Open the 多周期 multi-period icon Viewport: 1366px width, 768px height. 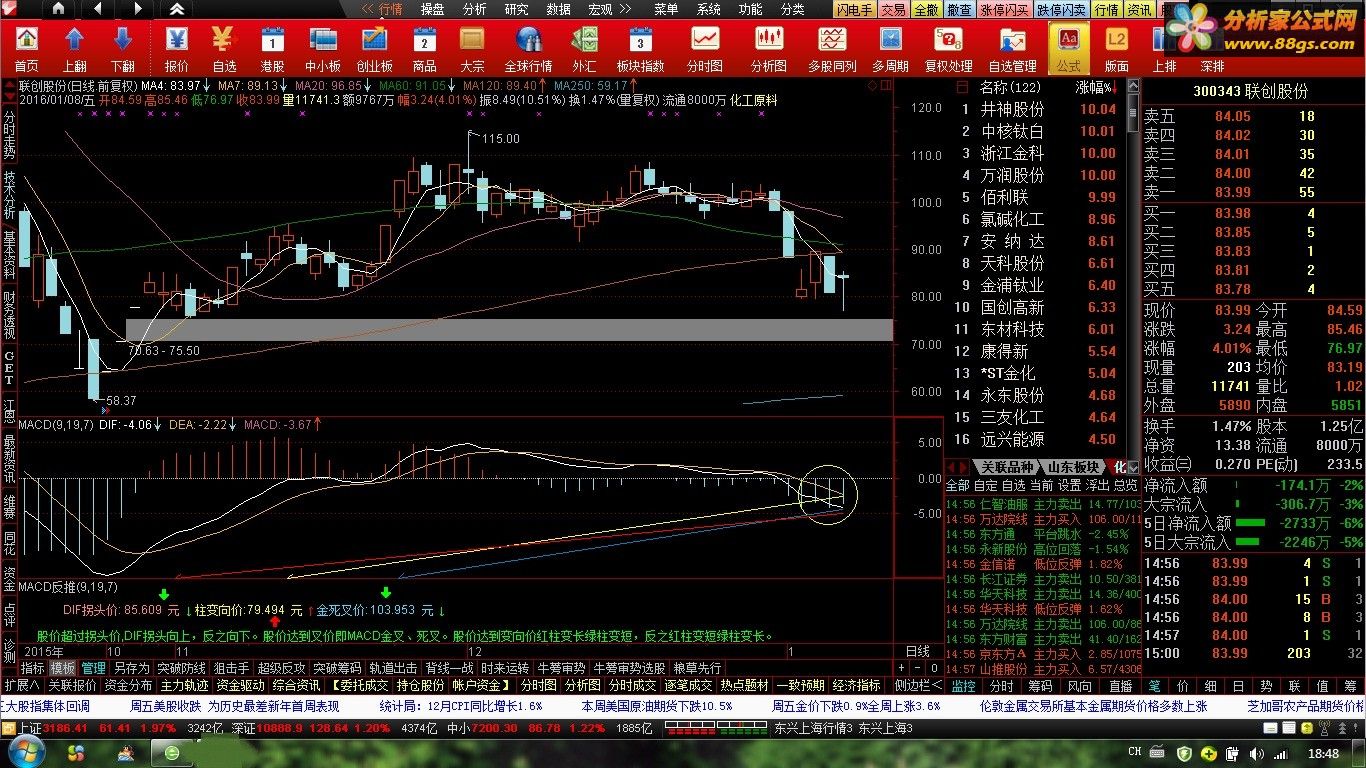coord(890,48)
